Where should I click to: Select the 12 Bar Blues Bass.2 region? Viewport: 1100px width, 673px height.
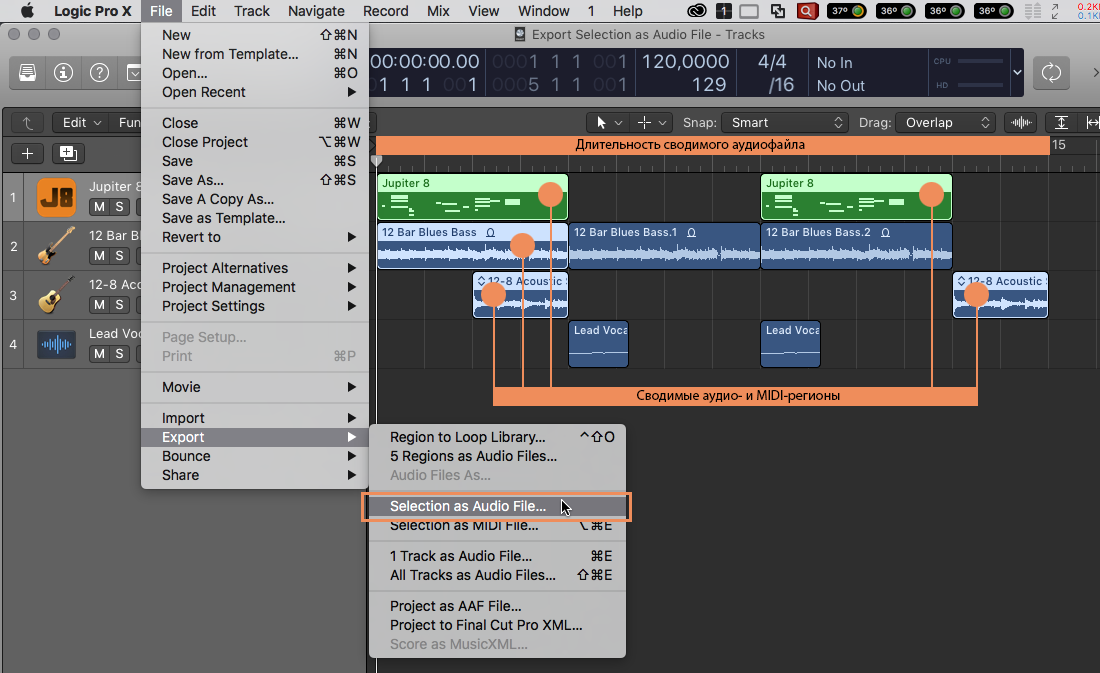coord(857,246)
